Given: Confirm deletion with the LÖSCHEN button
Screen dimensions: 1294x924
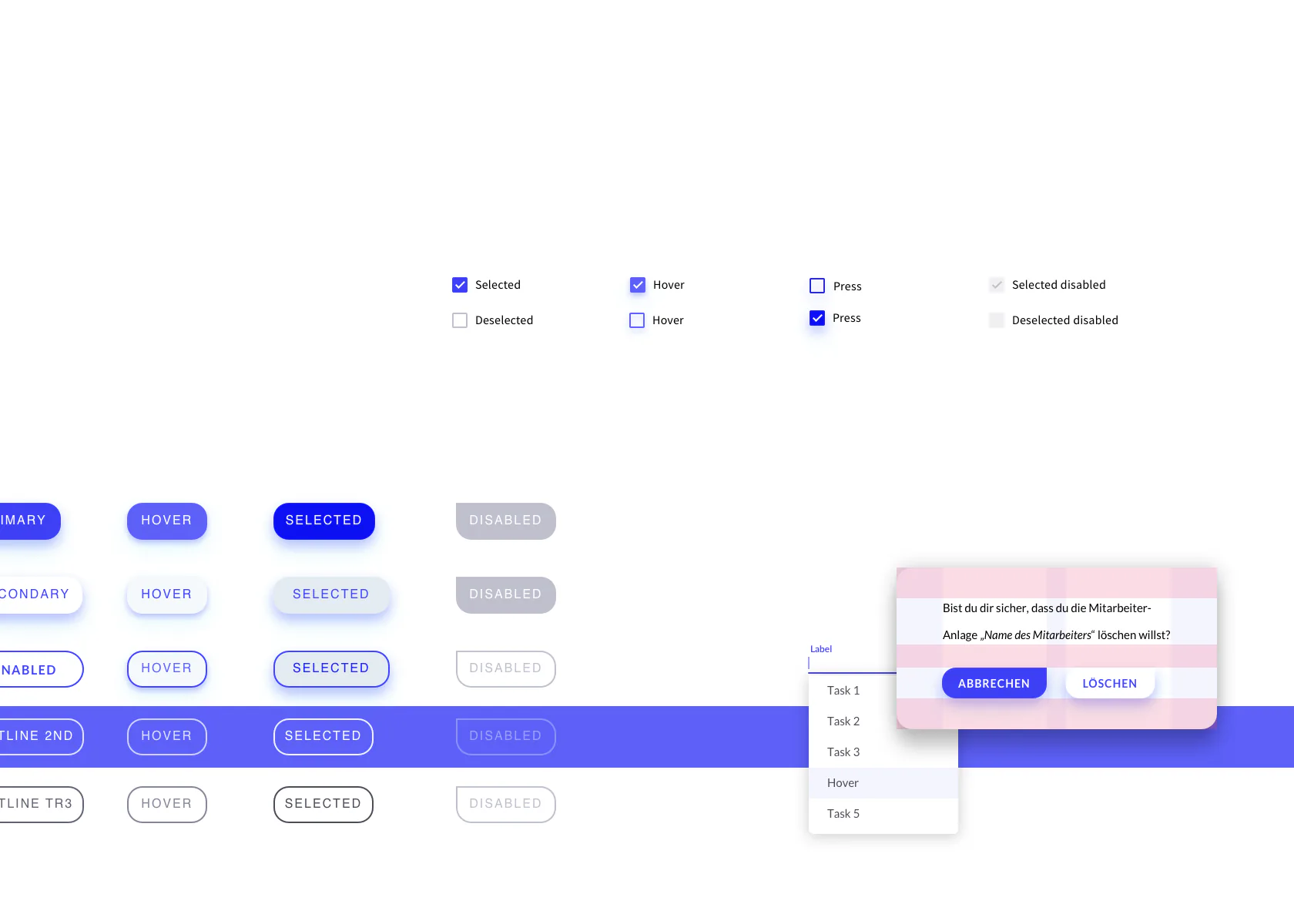Looking at the screenshot, I should click(1110, 683).
